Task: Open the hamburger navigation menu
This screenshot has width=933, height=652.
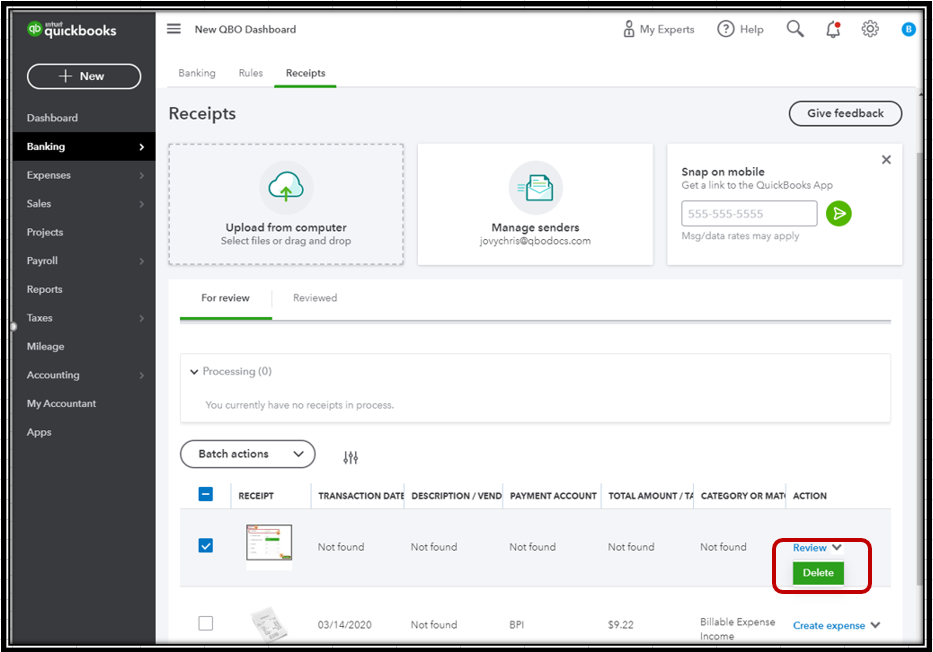Action: pos(173,29)
